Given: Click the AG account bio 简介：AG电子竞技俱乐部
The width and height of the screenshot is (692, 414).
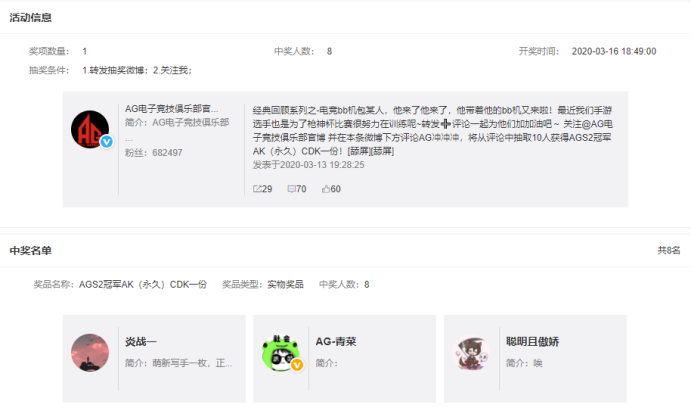Looking at the screenshot, I should 177,122.
